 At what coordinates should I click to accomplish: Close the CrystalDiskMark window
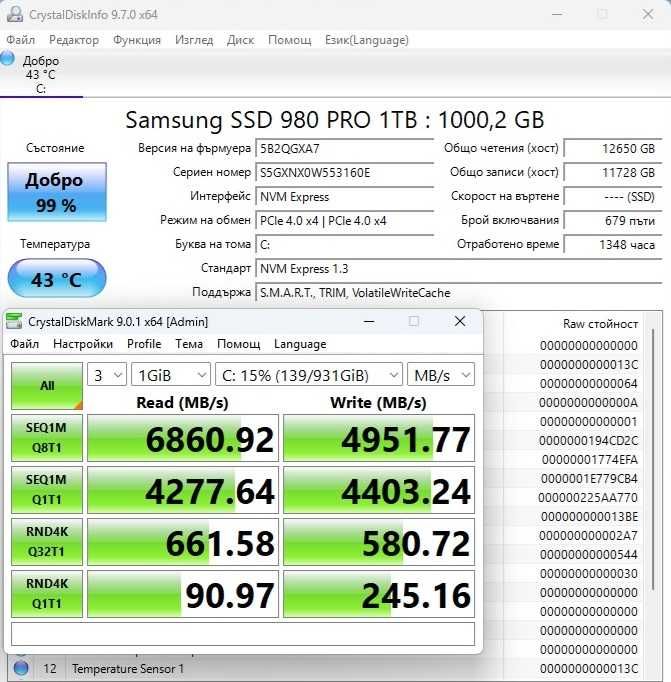pyautogui.click(x=460, y=321)
